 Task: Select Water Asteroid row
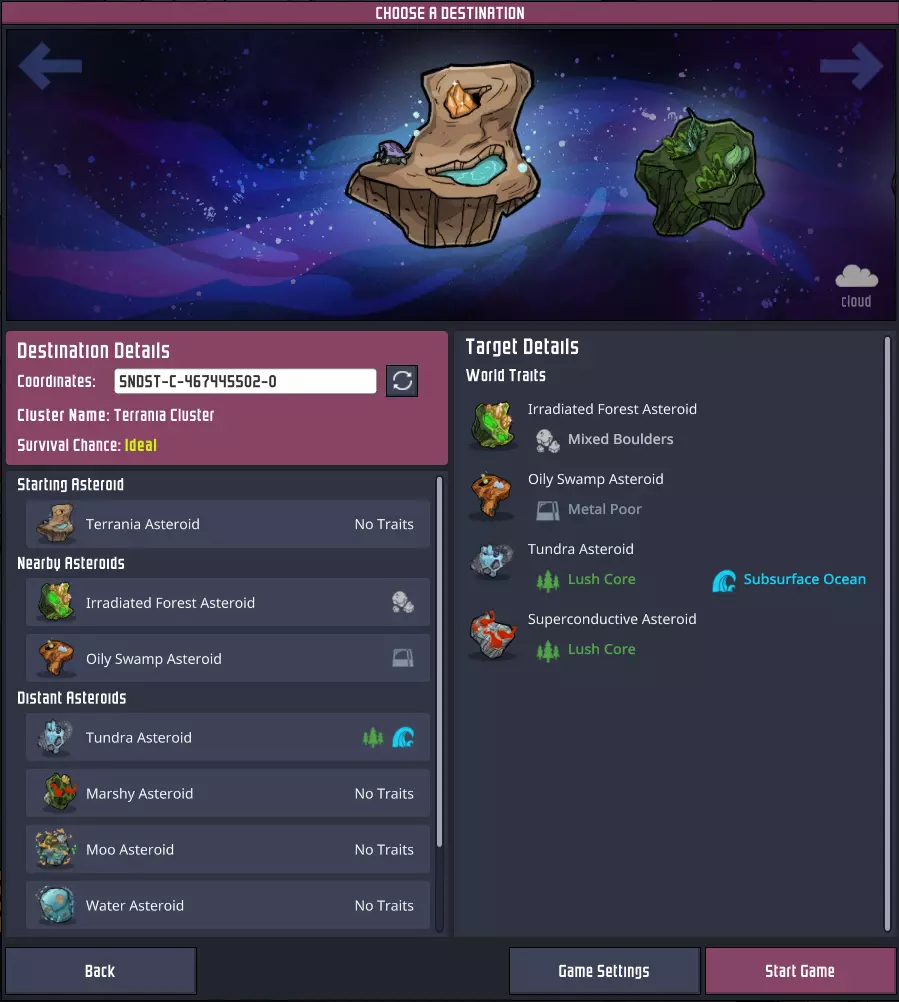click(227, 906)
